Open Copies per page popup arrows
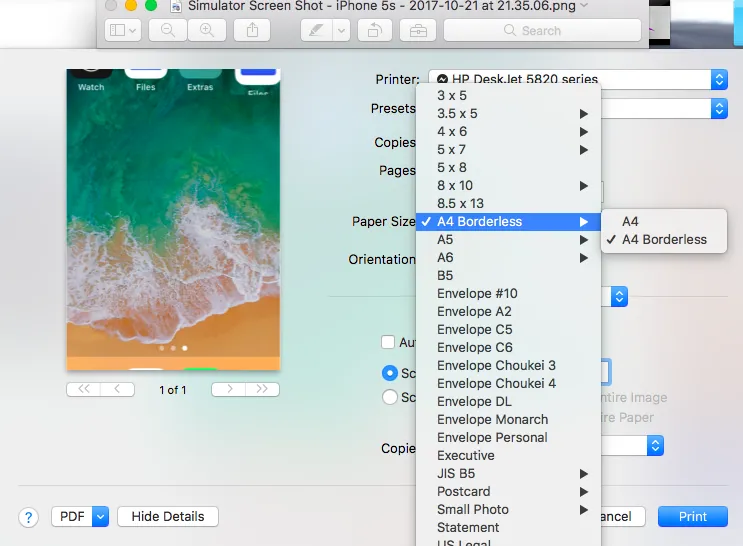This screenshot has width=743, height=546. (x=655, y=446)
